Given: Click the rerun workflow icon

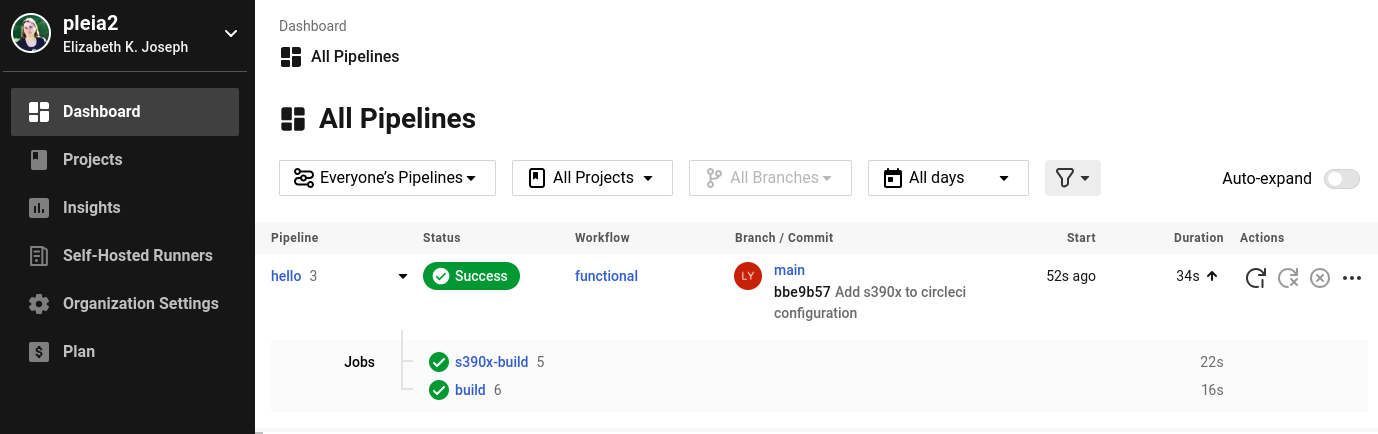Looking at the screenshot, I should (x=1255, y=278).
